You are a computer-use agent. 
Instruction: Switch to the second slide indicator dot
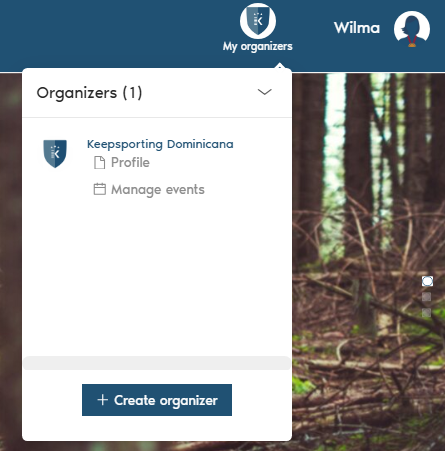426,297
